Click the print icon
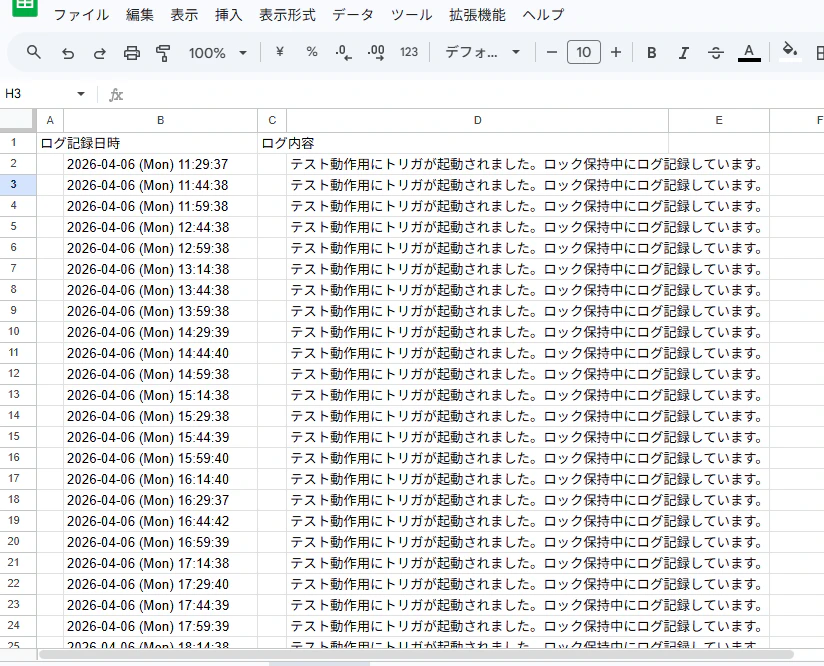Viewport: 824px width, 666px height. (131, 53)
